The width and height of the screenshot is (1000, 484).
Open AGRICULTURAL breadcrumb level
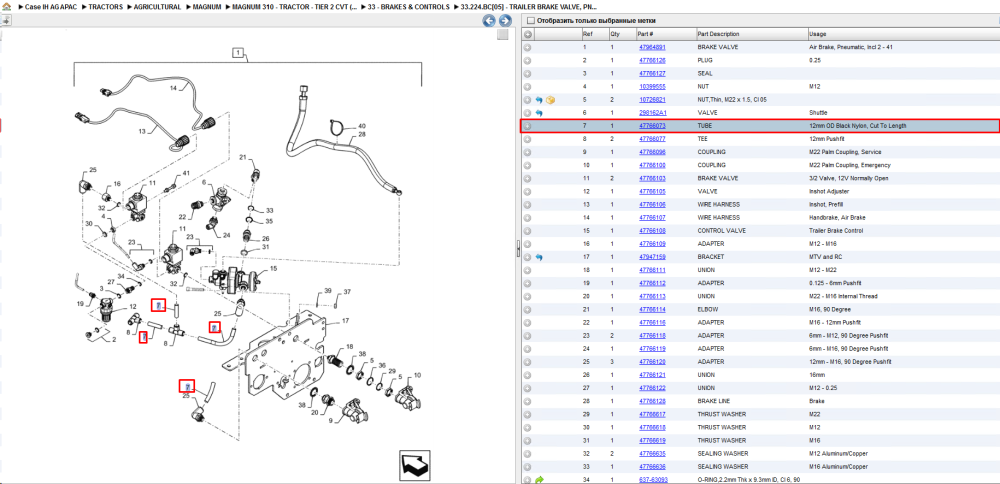click(158, 7)
